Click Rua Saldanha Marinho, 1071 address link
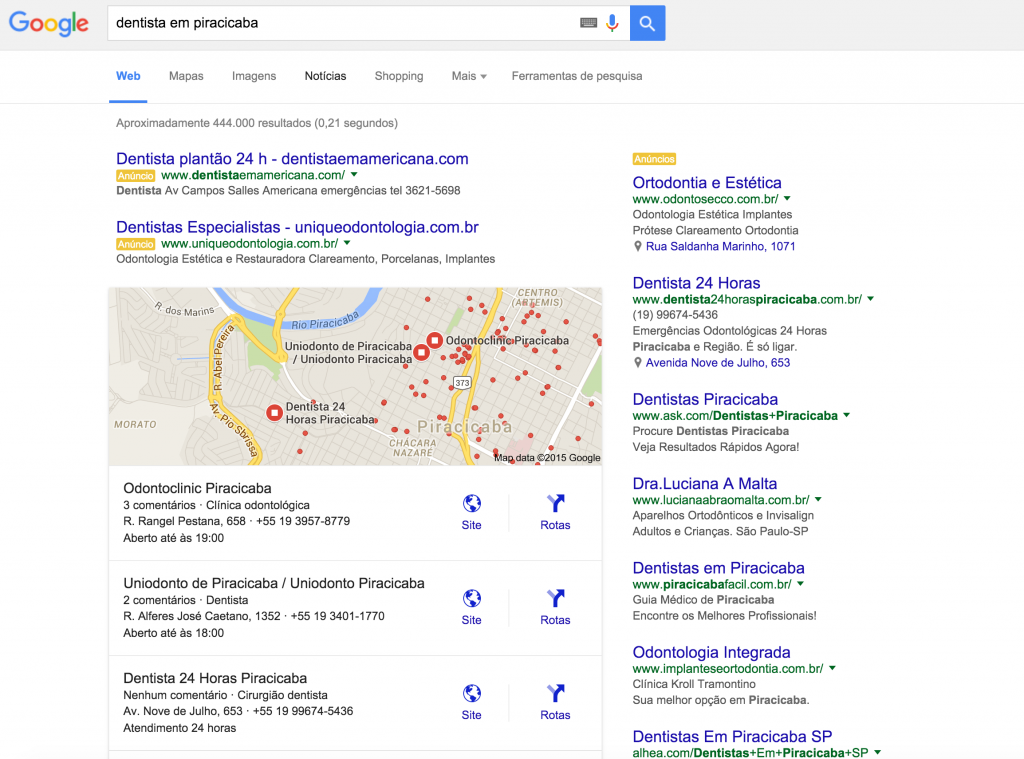Image resolution: width=1024 pixels, height=759 pixels. [720, 246]
